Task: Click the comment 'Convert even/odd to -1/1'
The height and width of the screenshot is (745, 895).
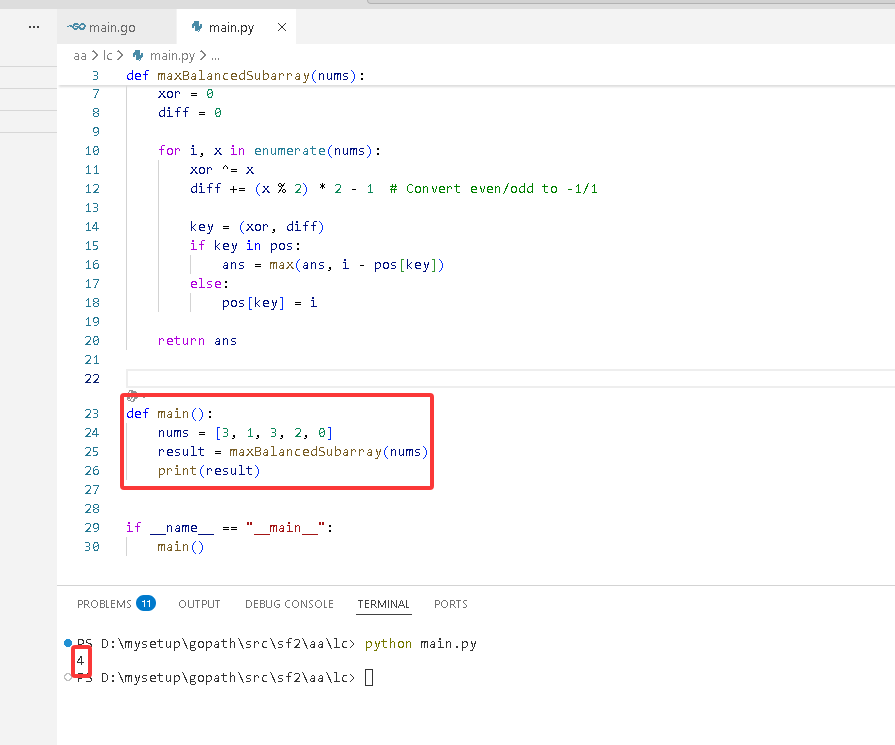Action: 493,188
